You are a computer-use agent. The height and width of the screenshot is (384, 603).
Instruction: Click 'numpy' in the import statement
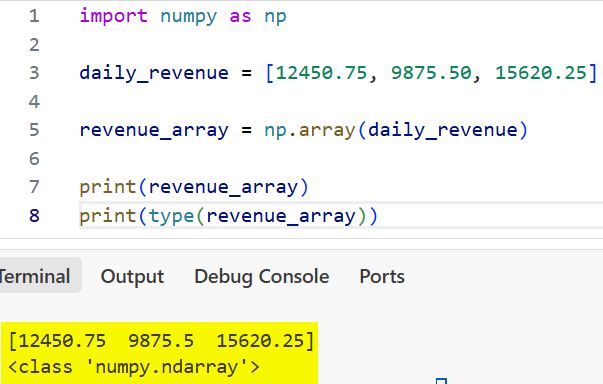click(188, 17)
